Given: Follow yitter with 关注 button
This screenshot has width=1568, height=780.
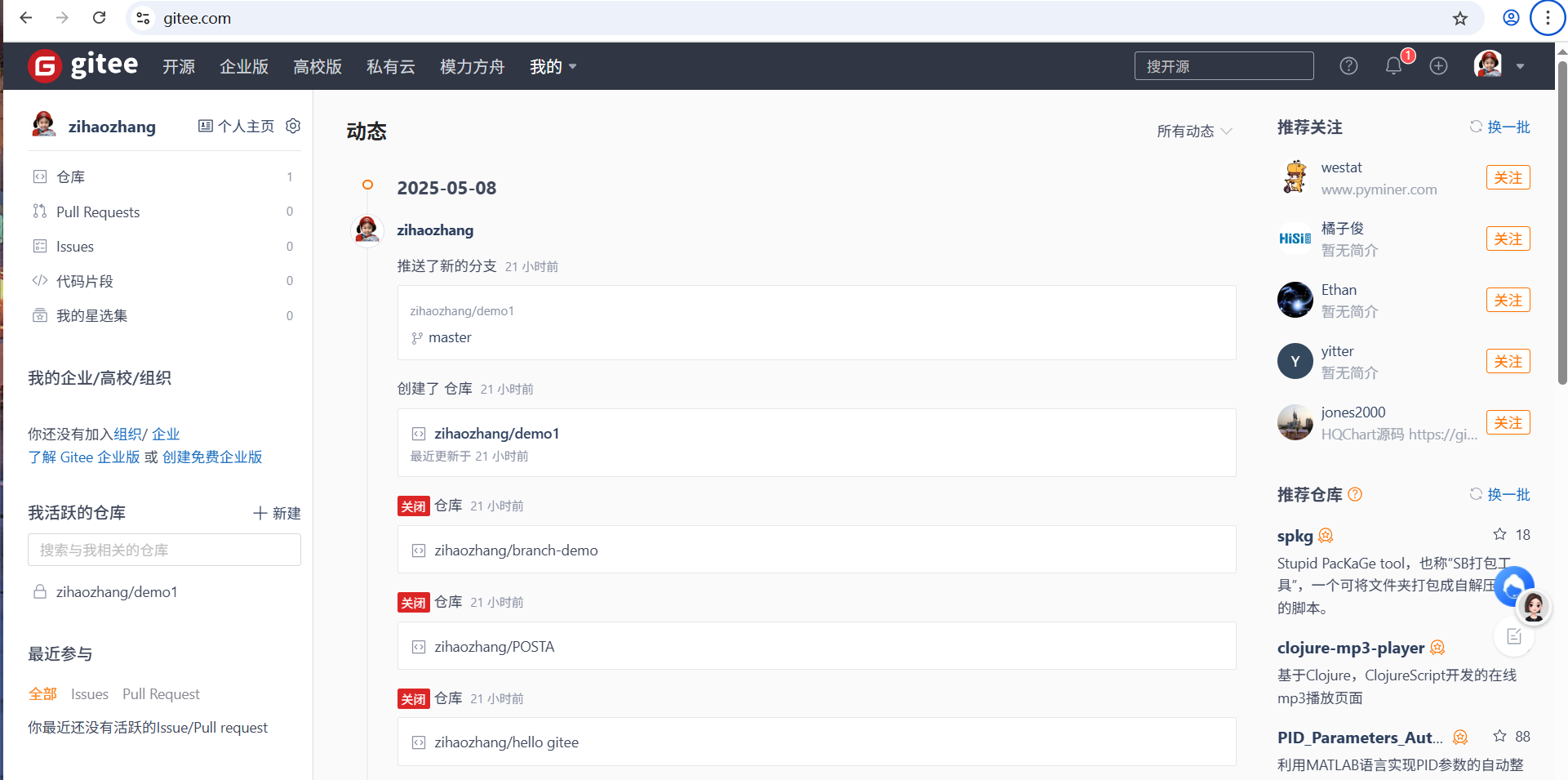Looking at the screenshot, I should (1508, 361).
